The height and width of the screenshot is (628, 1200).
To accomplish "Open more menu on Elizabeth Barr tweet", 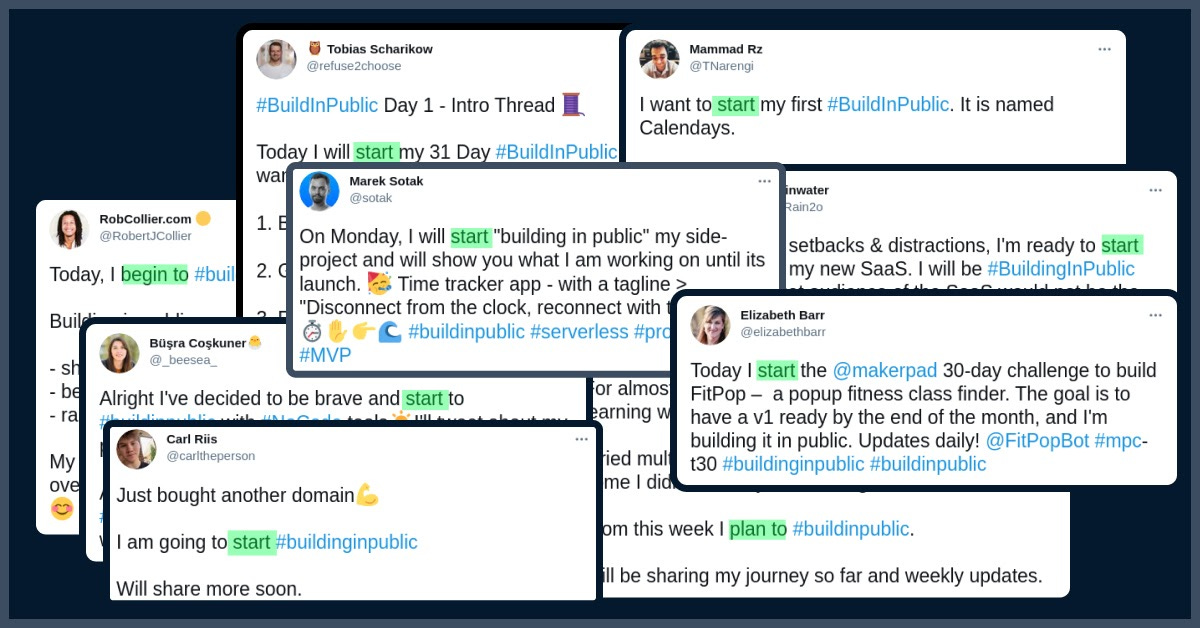I will click(x=1155, y=315).
